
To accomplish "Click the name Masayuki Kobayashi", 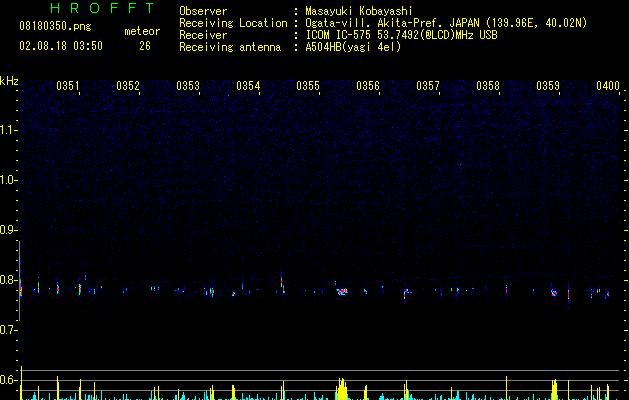I will pyautogui.click(x=359, y=11).
